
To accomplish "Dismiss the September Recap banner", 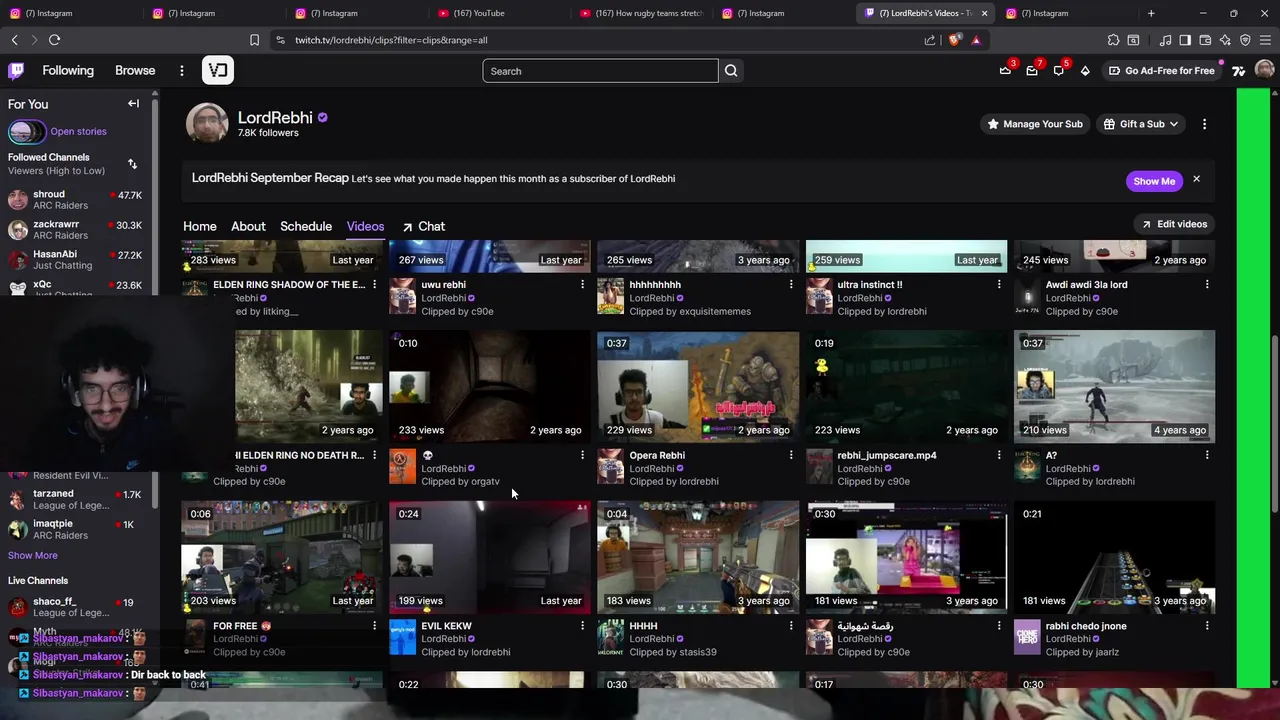I will 1196,180.
